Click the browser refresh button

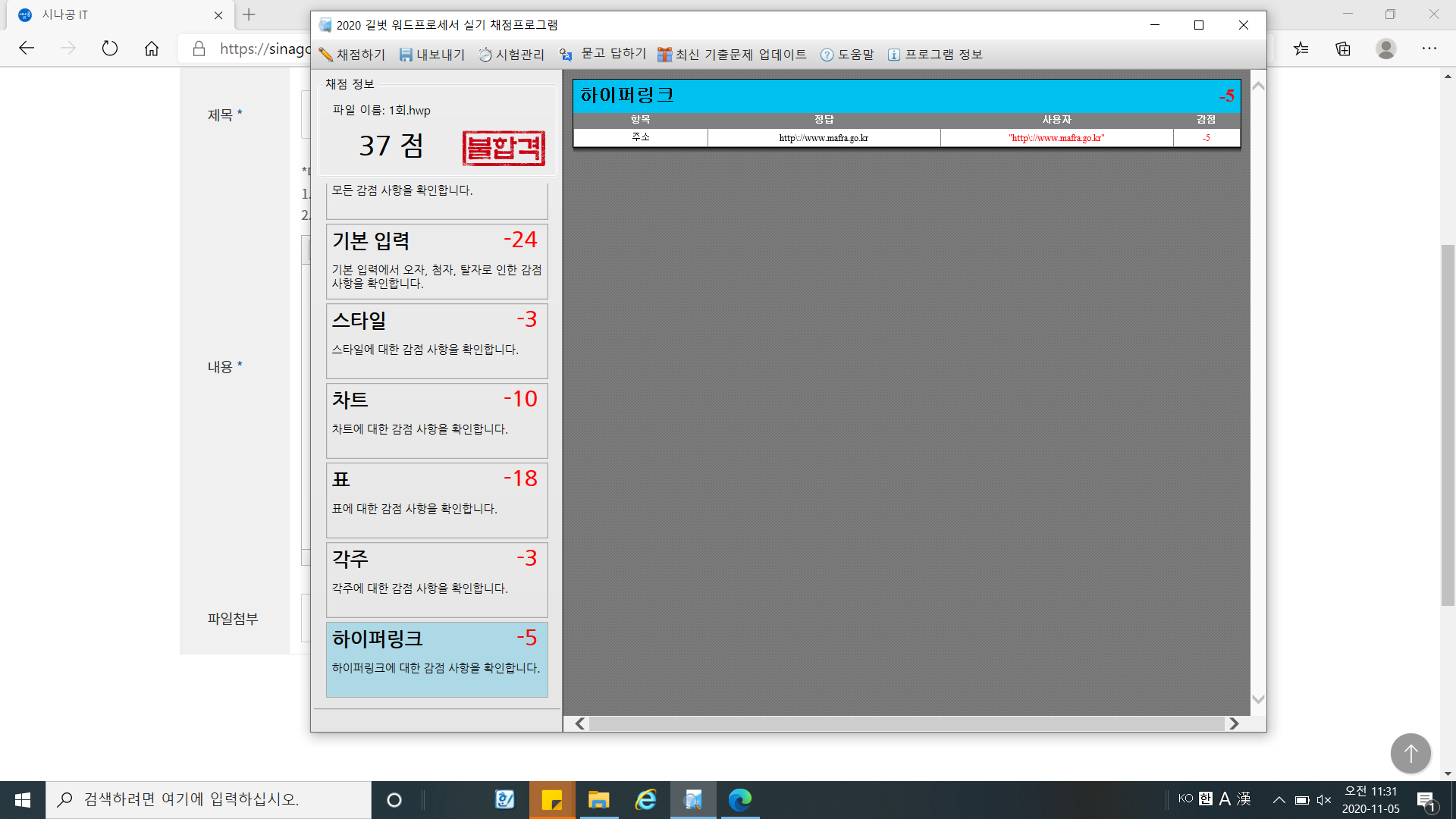pyautogui.click(x=110, y=49)
